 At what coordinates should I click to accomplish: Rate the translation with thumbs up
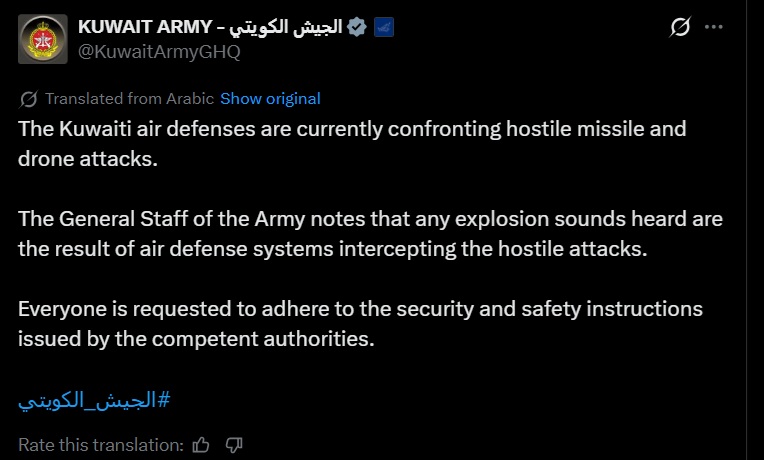(201, 444)
